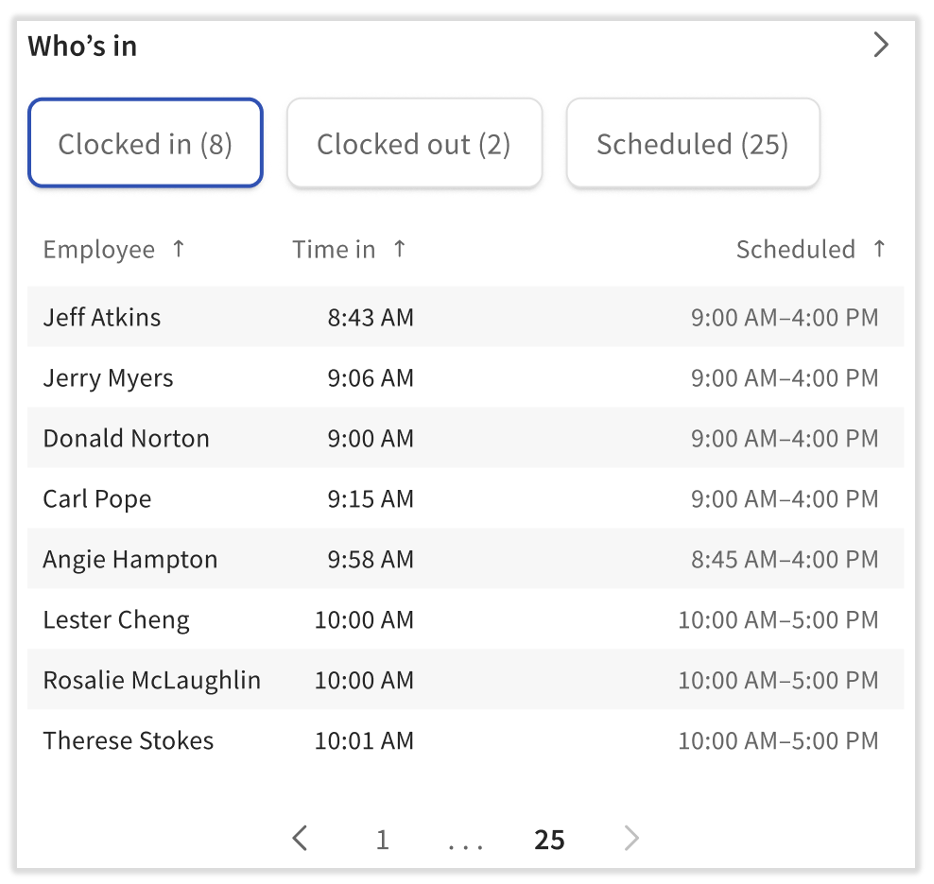Click Donald Norton's row
This screenshot has height=884, width=934.
(x=126, y=438)
